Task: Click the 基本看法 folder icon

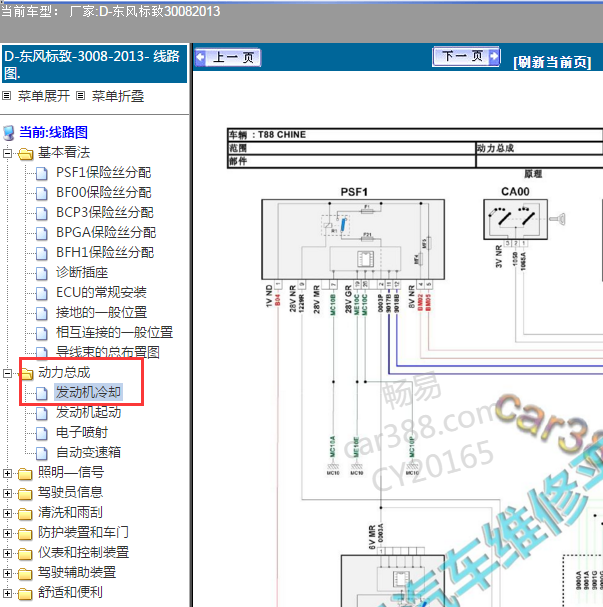Action: 25,154
